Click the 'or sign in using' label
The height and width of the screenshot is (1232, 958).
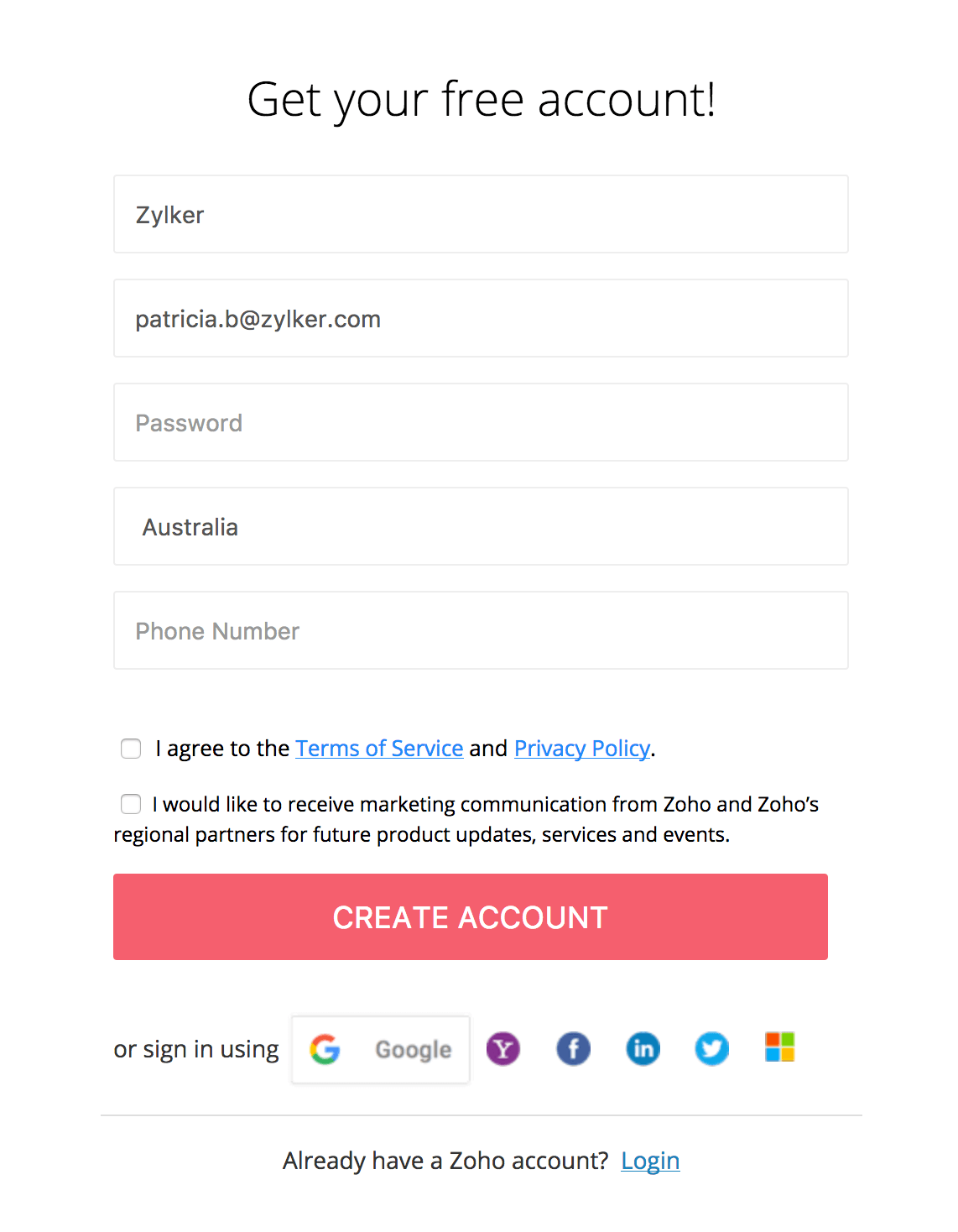pos(196,1050)
